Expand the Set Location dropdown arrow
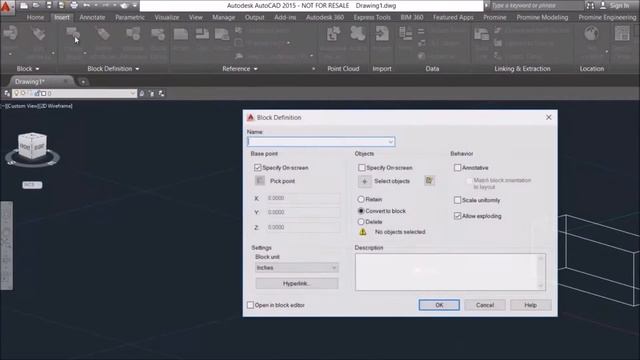The height and width of the screenshot is (360, 640). pos(606,52)
